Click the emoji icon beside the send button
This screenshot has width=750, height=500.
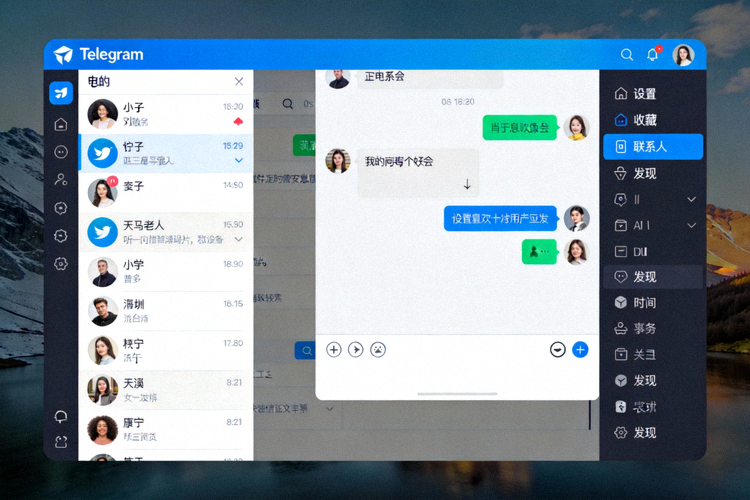pos(558,350)
